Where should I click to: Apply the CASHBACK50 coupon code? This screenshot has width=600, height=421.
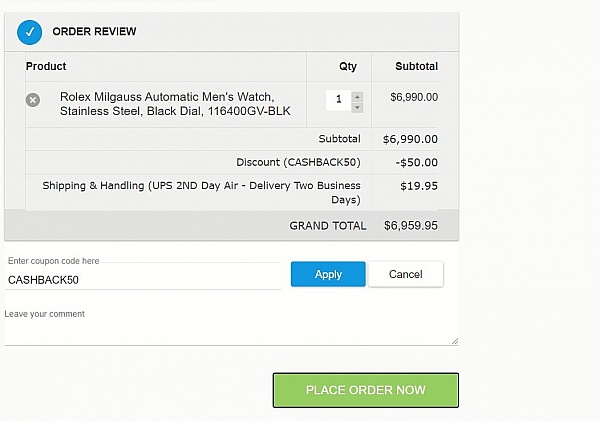point(328,274)
